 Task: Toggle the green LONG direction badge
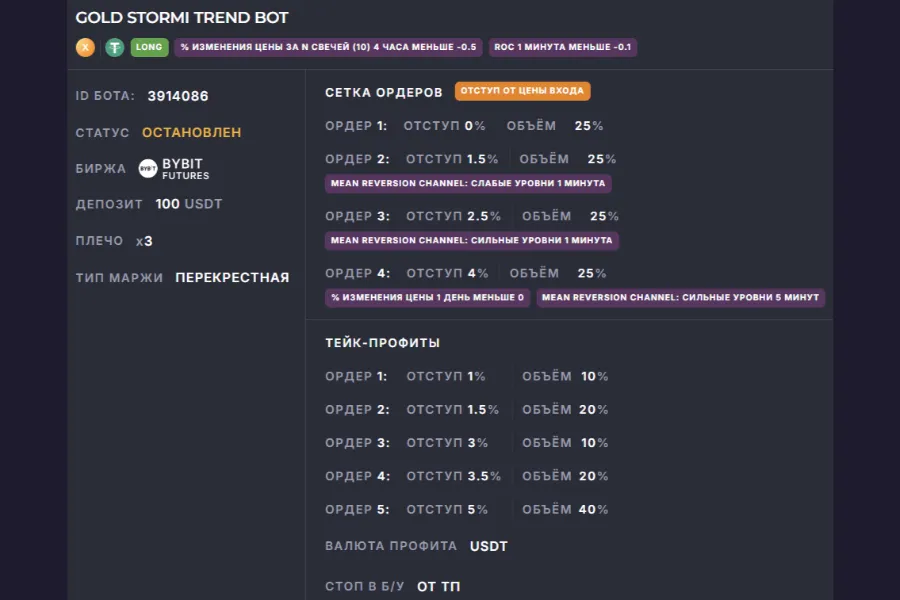pos(148,47)
